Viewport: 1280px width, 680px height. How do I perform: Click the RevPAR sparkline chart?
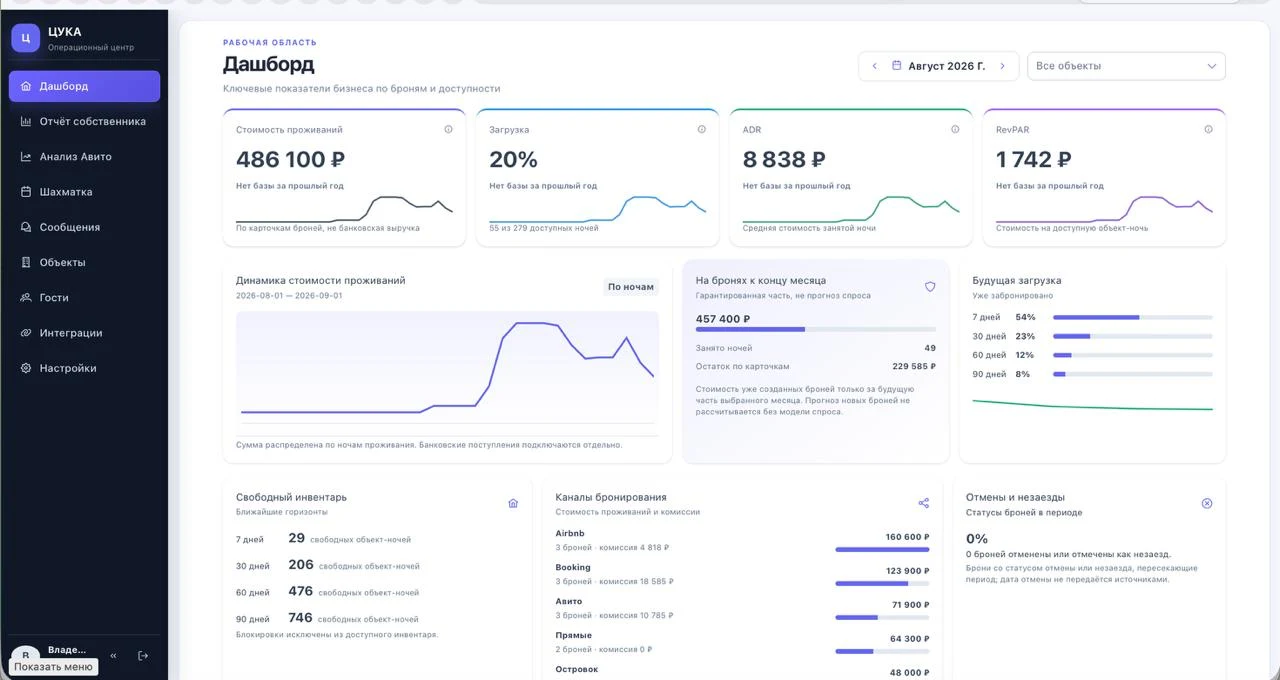click(x=1104, y=209)
